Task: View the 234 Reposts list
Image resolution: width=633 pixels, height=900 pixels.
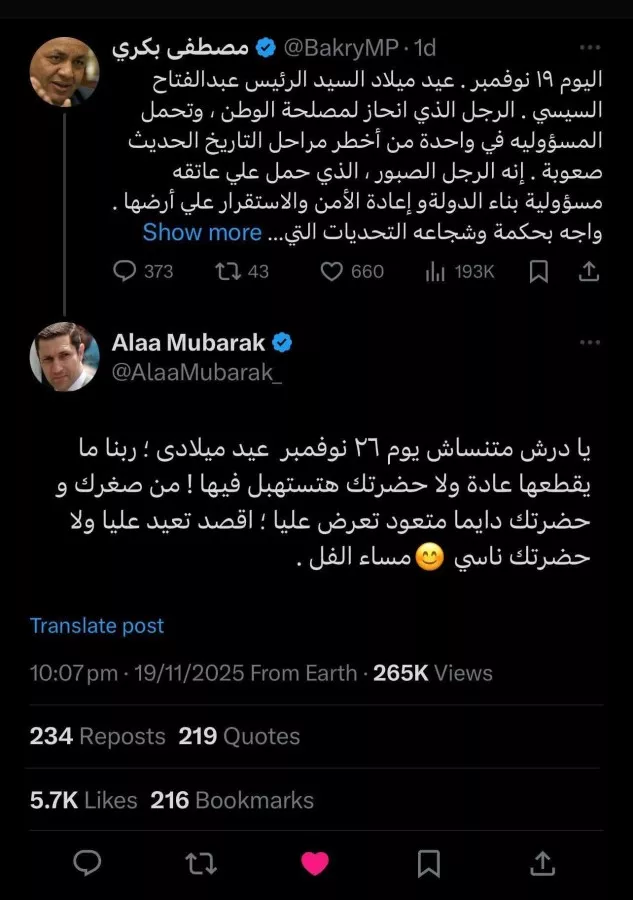Action: point(97,737)
